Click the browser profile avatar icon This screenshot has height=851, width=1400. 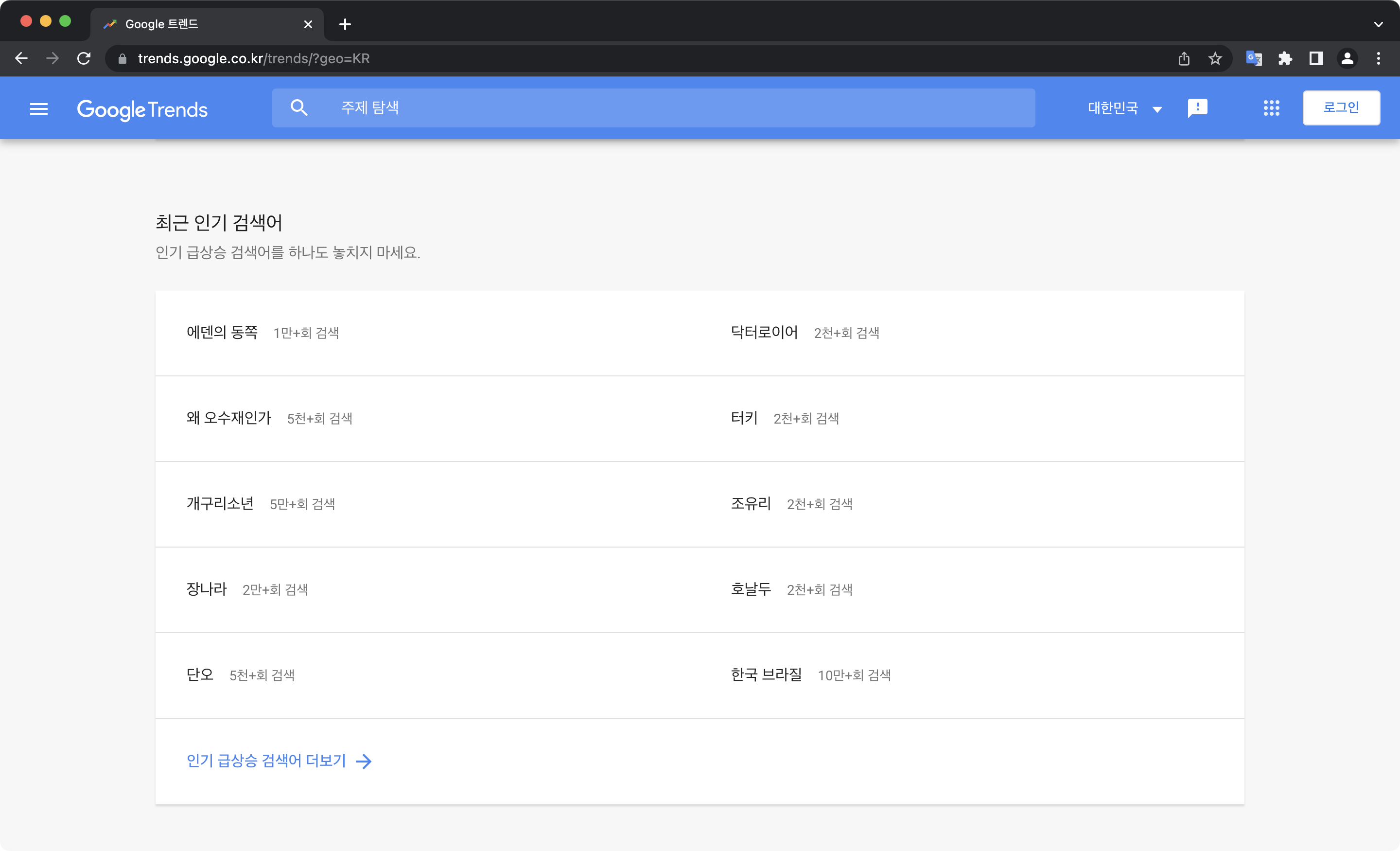[x=1347, y=58]
